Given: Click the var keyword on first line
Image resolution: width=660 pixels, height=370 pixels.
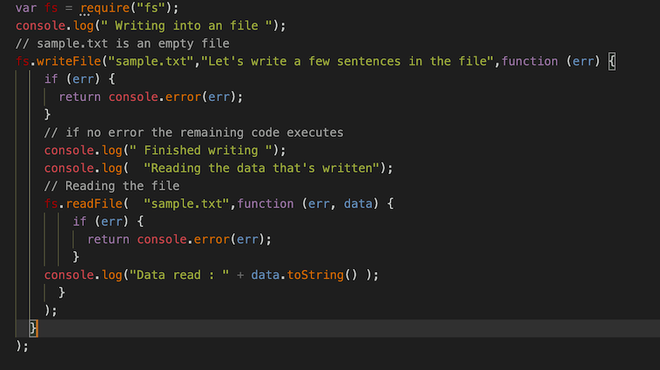Looking at the screenshot, I should pyautogui.click(x=26, y=8).
